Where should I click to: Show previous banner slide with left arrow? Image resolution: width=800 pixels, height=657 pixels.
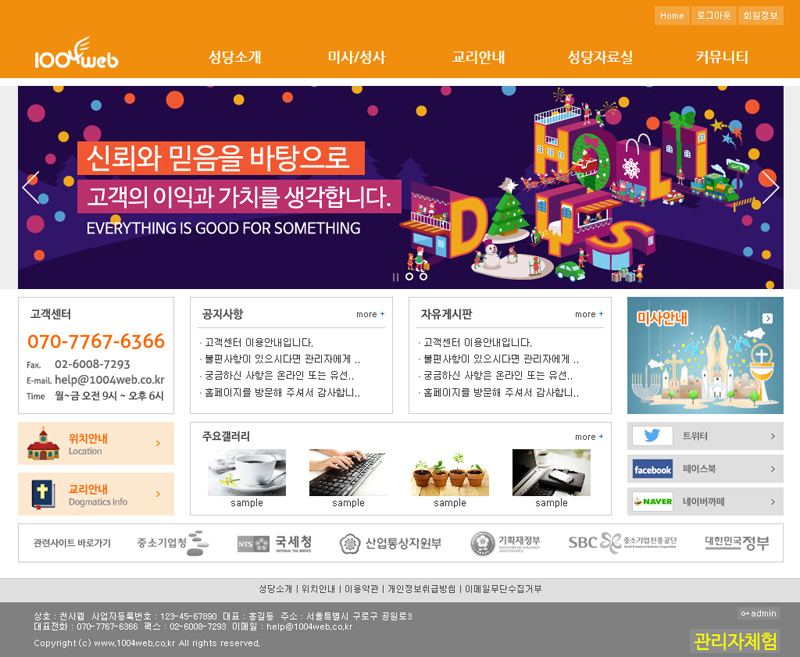(31, 187)
